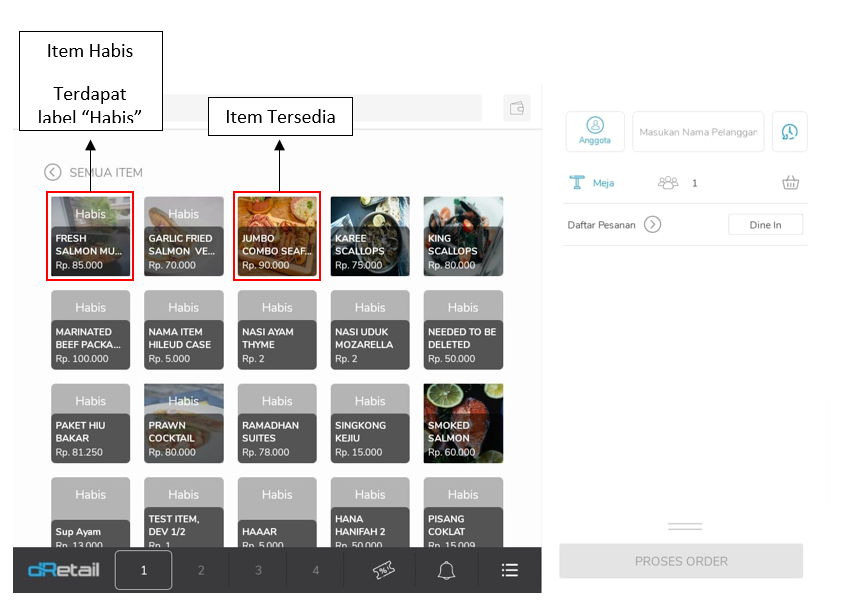Viewport: 861px width, 606px height.
Task: Select the Jumbo Combo Seafood item
Action: [277, 236]
